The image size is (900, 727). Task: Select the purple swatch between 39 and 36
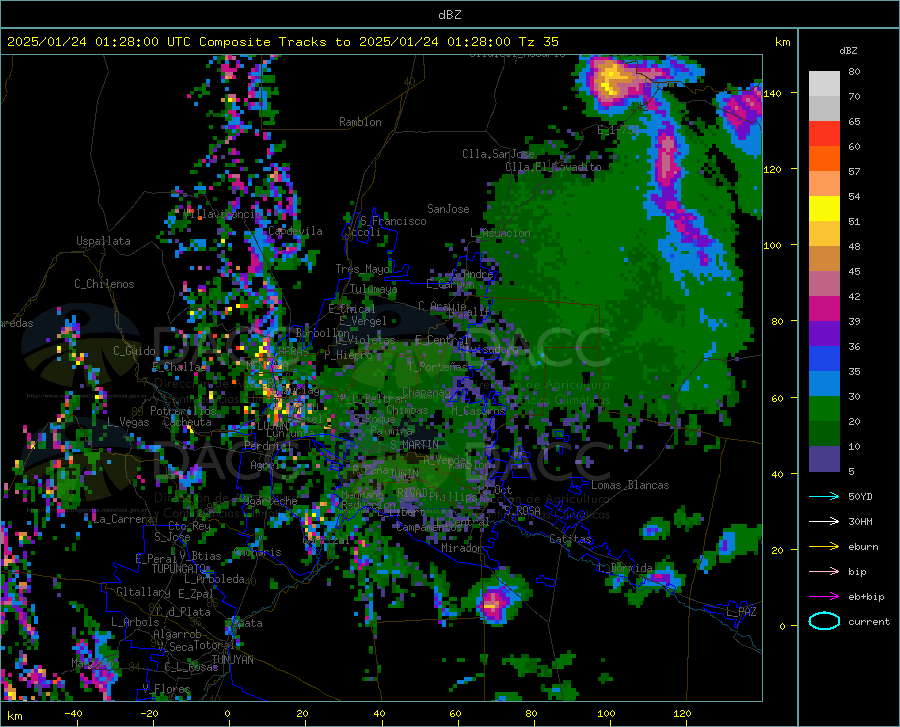click(x=824, y=333)
